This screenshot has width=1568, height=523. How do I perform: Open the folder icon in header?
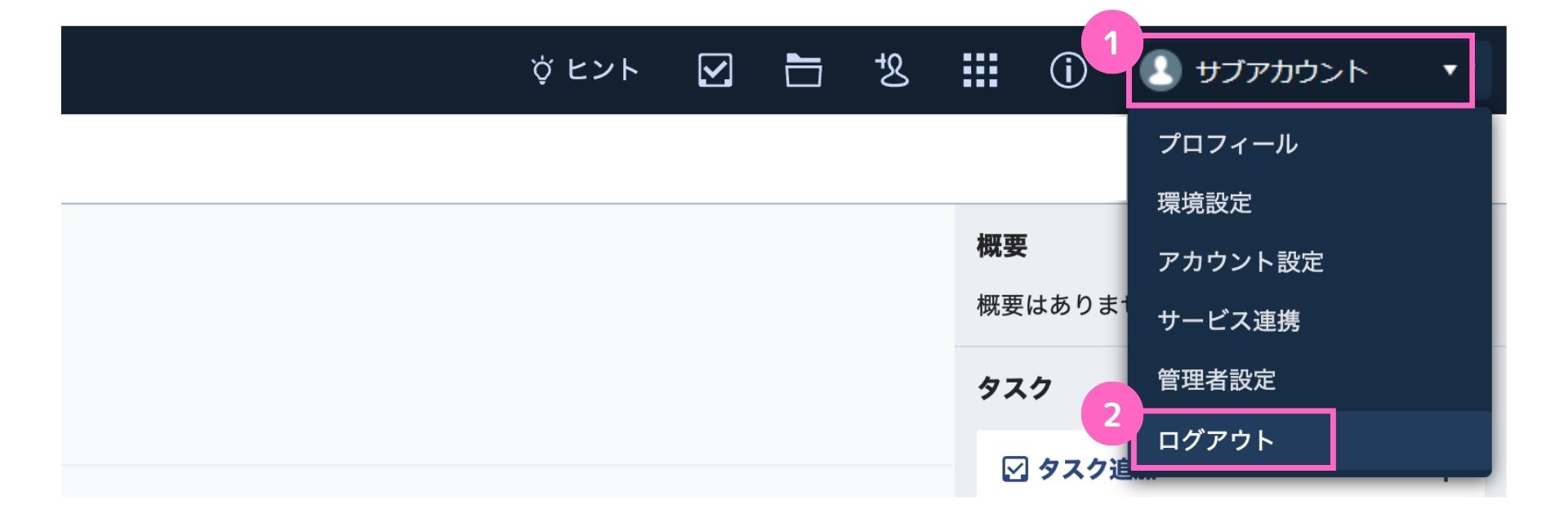point(803,70)
